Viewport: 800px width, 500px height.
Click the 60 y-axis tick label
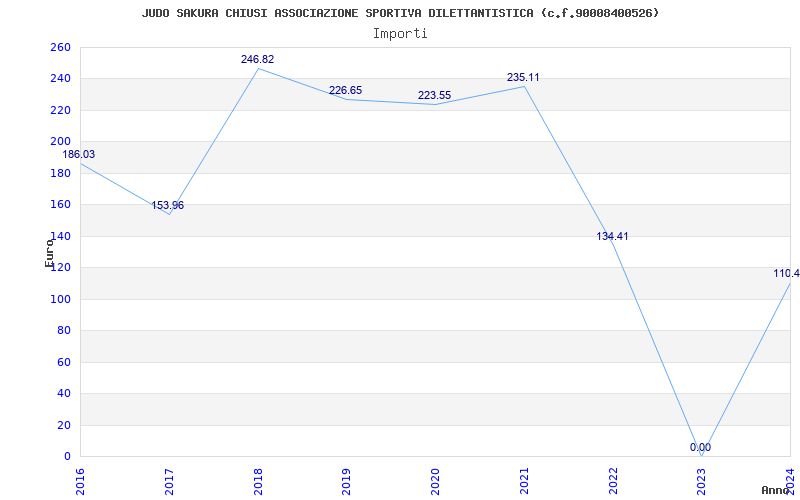[64, 362]
